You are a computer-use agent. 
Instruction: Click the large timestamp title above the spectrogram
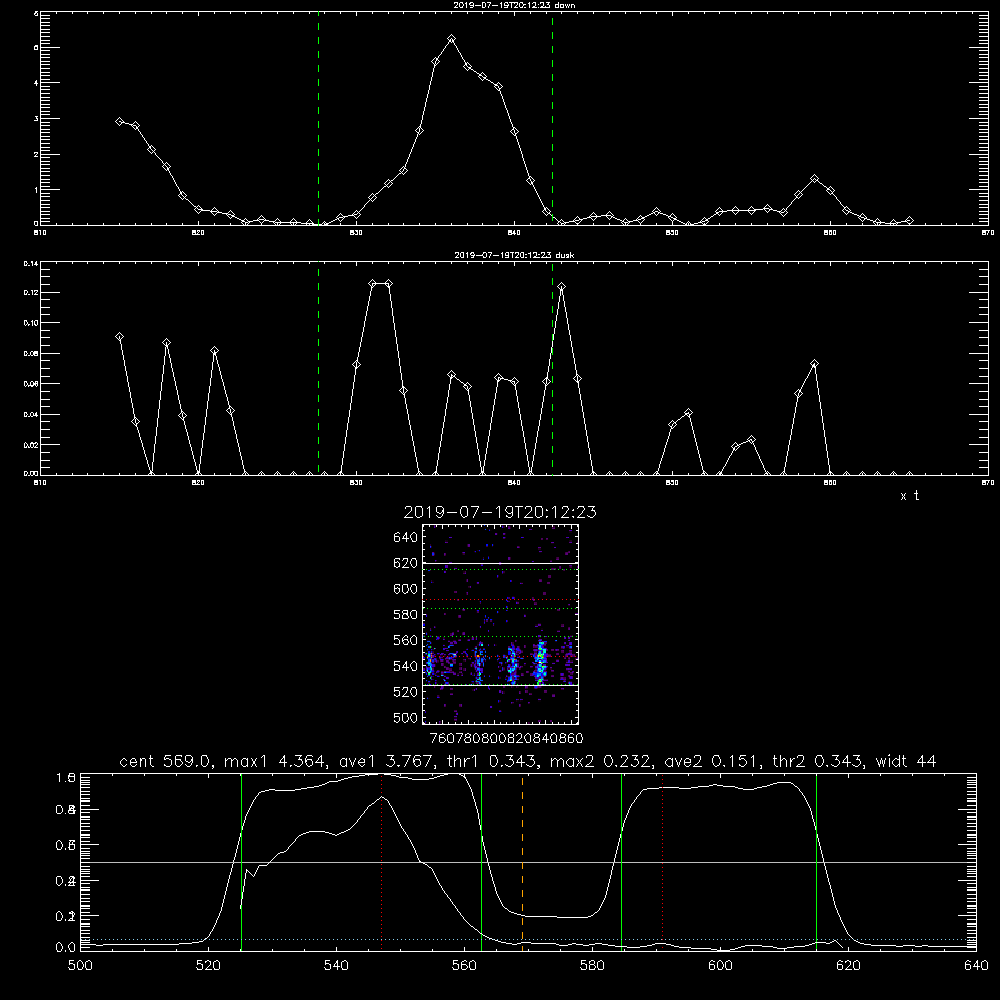point(500,512)
